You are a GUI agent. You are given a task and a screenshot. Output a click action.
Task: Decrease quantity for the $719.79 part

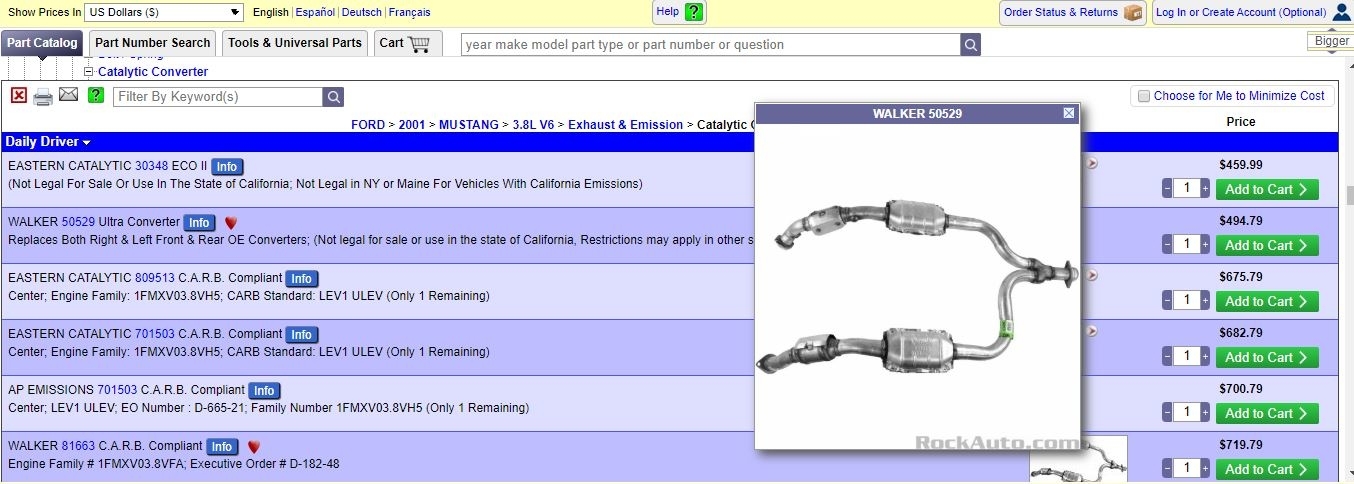tap(1167, 468)
